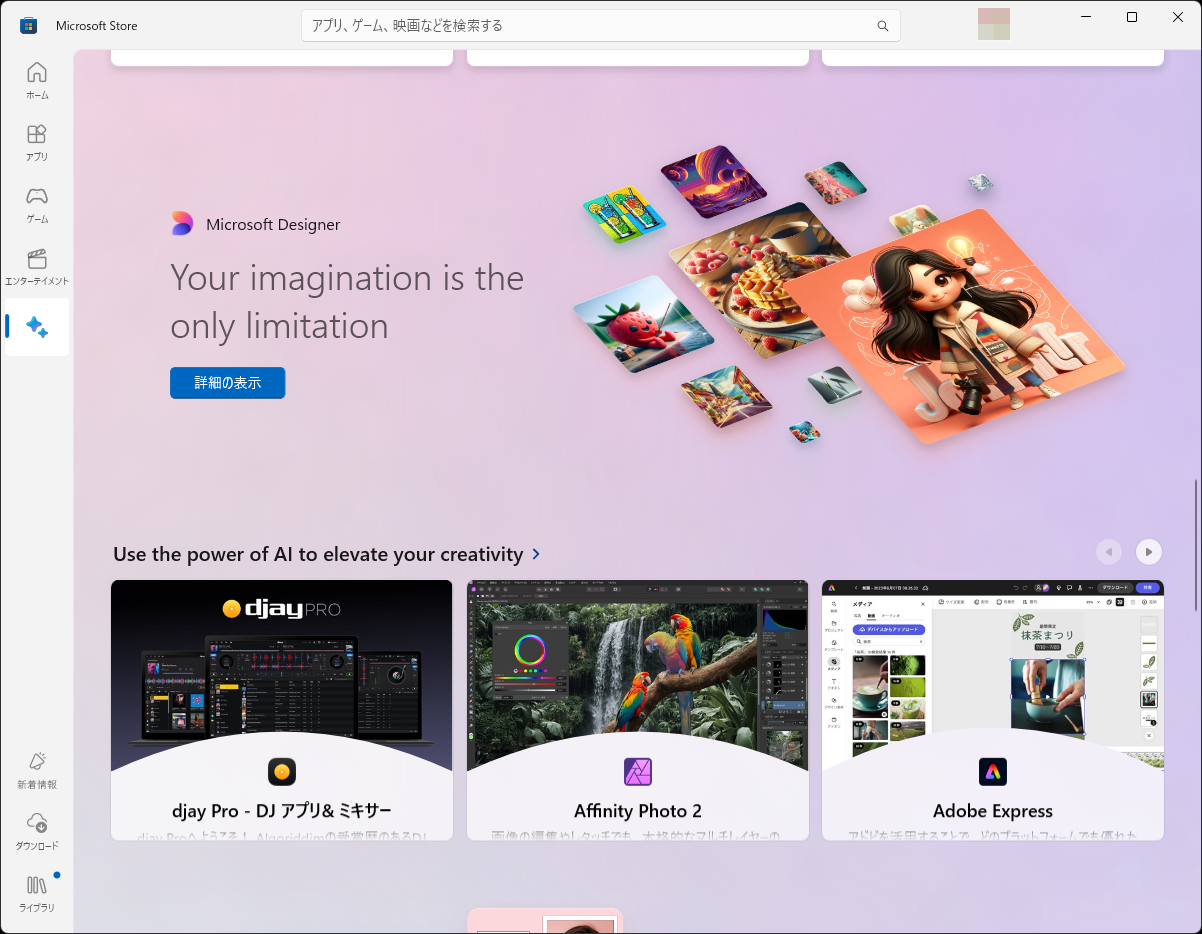Screen dimensions: 1202x934
Task: Click the highlighted AI Hub sparkle icon
Action: coord(37,327)
